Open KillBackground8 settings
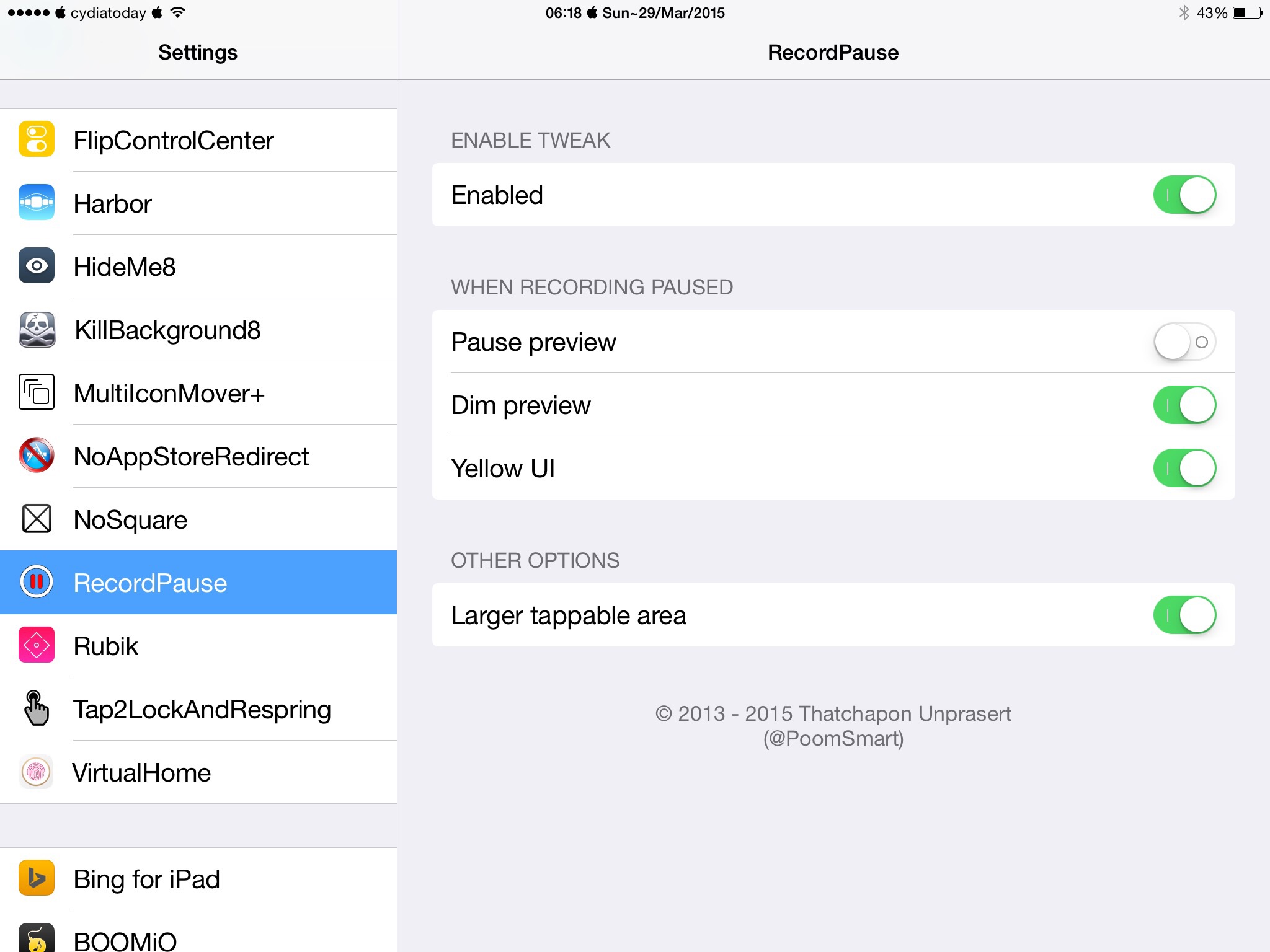This screenshot has height=952, width=1270. click(198, 330)
